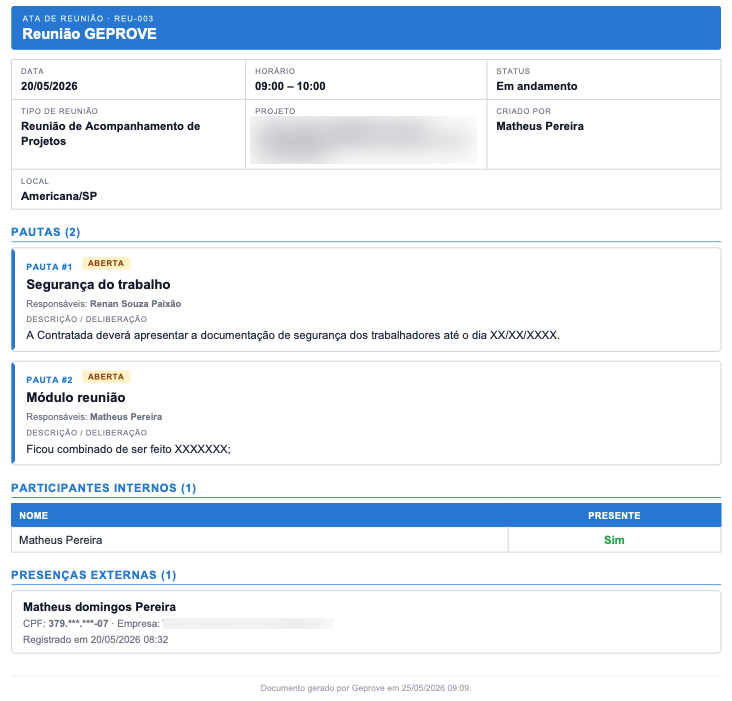The height and width of the screenshot is (701, 732).
Task: Click the TIPO DE REUNIÃO label
Action: 59,111
